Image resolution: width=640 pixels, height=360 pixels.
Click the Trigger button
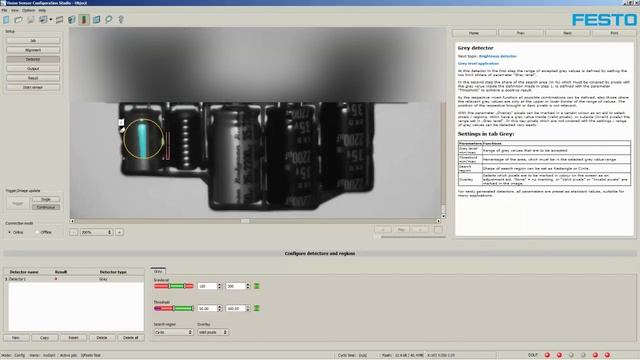tap(18, 203)
